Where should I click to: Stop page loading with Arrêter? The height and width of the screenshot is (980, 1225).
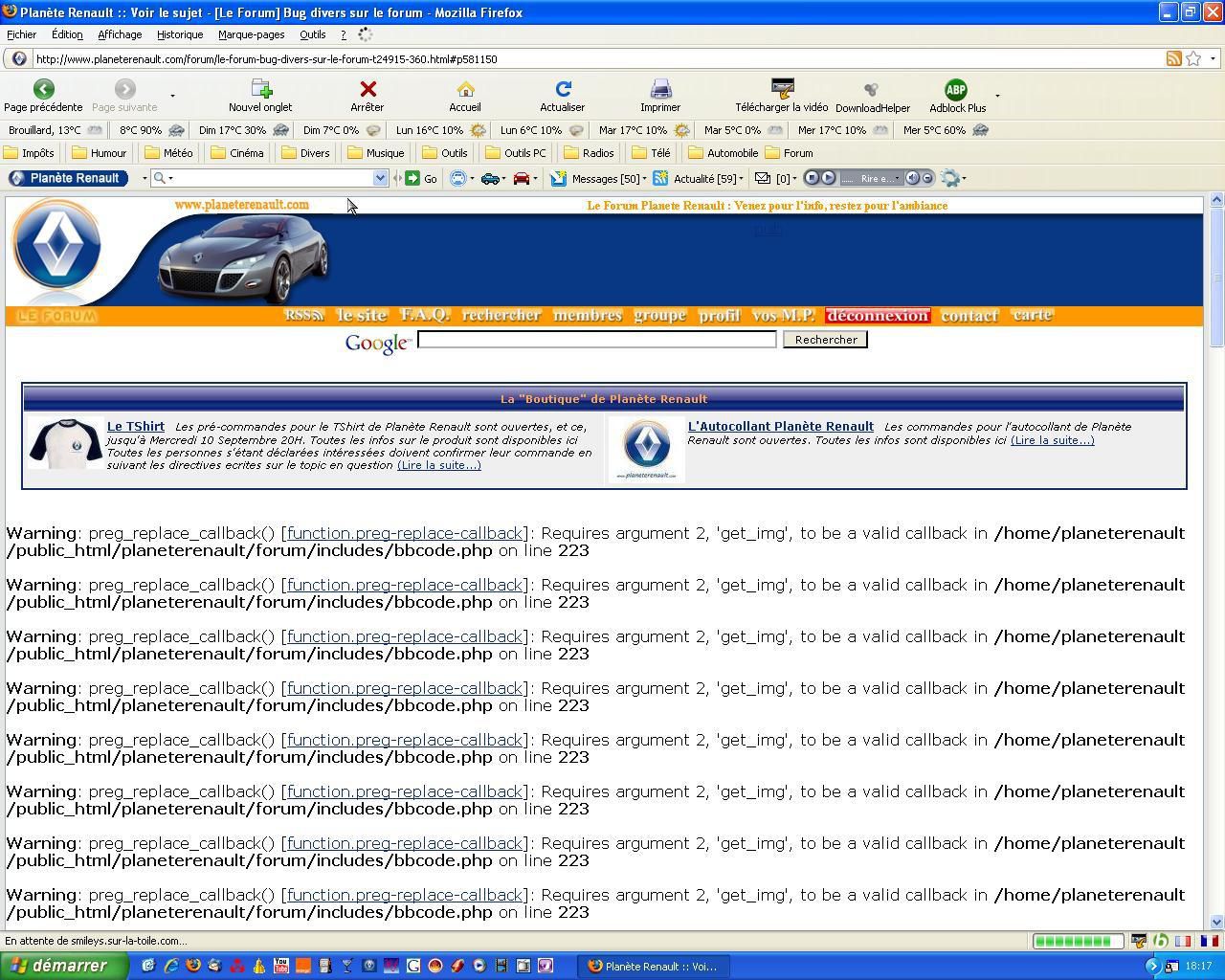(367, 96)
